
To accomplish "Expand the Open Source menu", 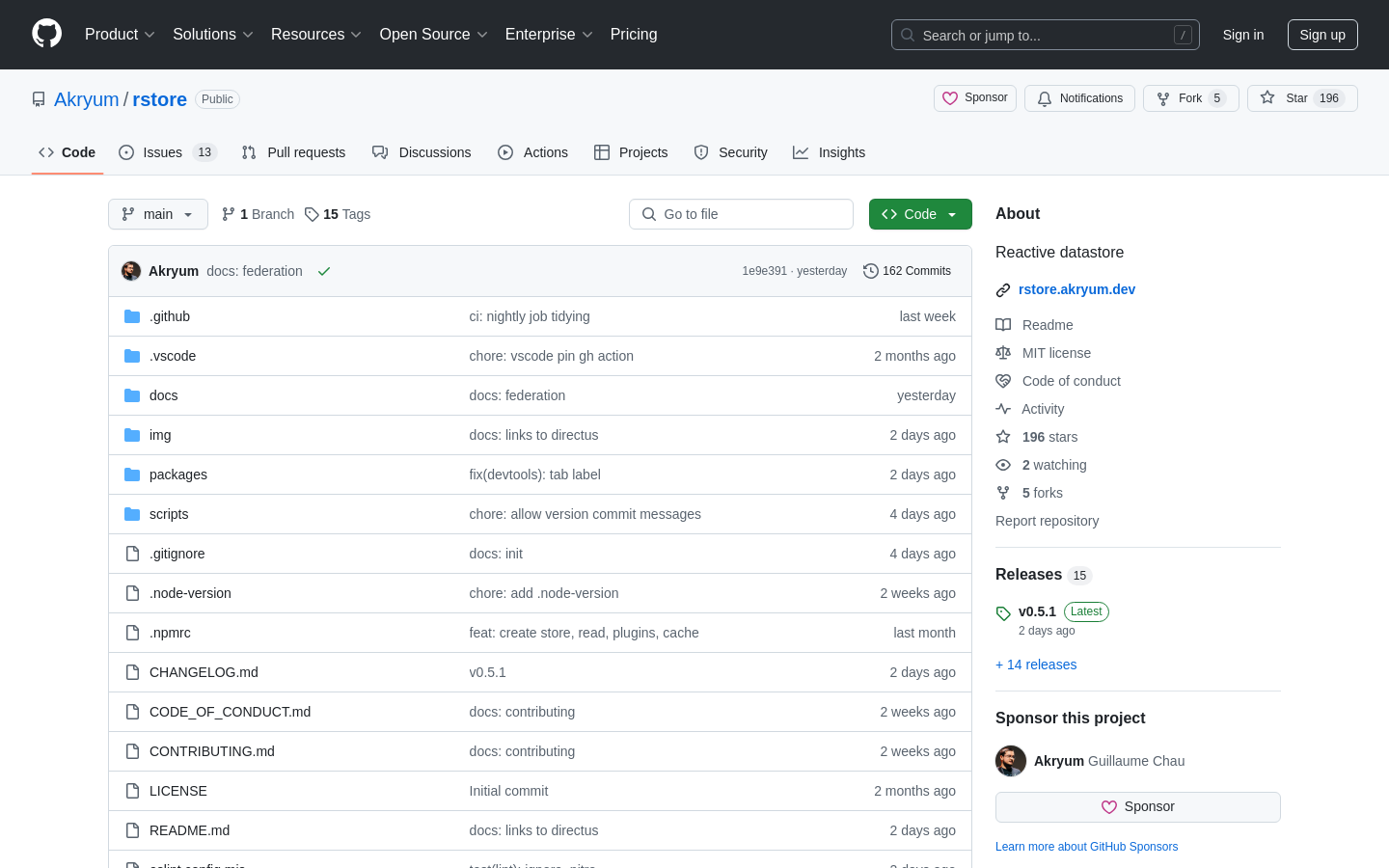I will [x=433, y=35].
